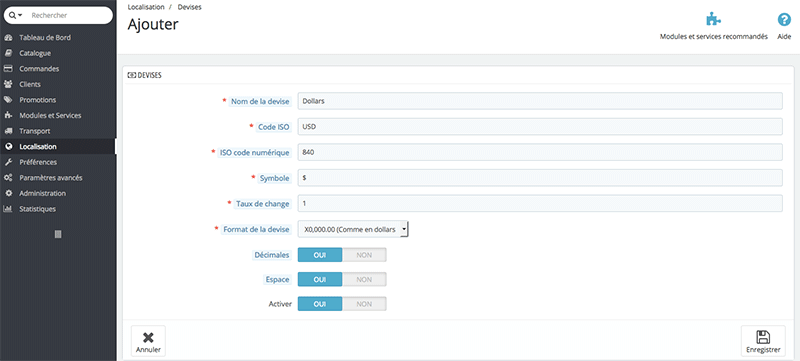Click the Aide label

(784, 37)
